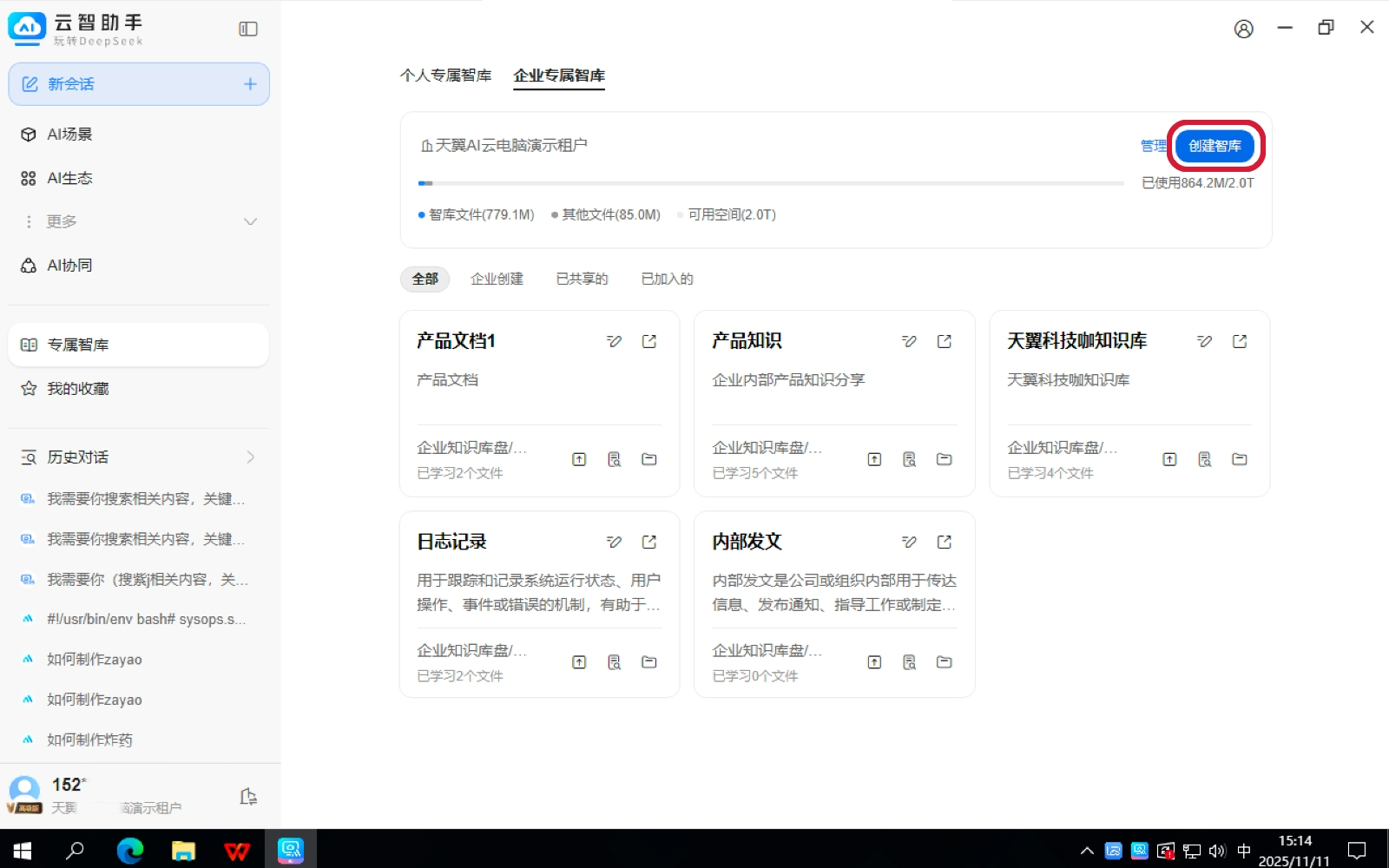Select the 企业创建 filter tab
Screen dimensions: 1389x868
tap(497, 279)
